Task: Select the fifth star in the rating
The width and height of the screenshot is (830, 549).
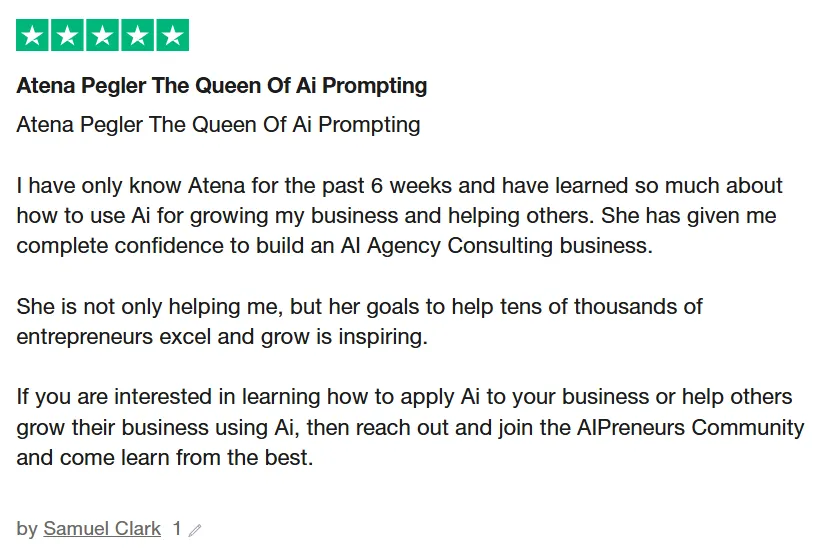Action: (x=173, y=36)
